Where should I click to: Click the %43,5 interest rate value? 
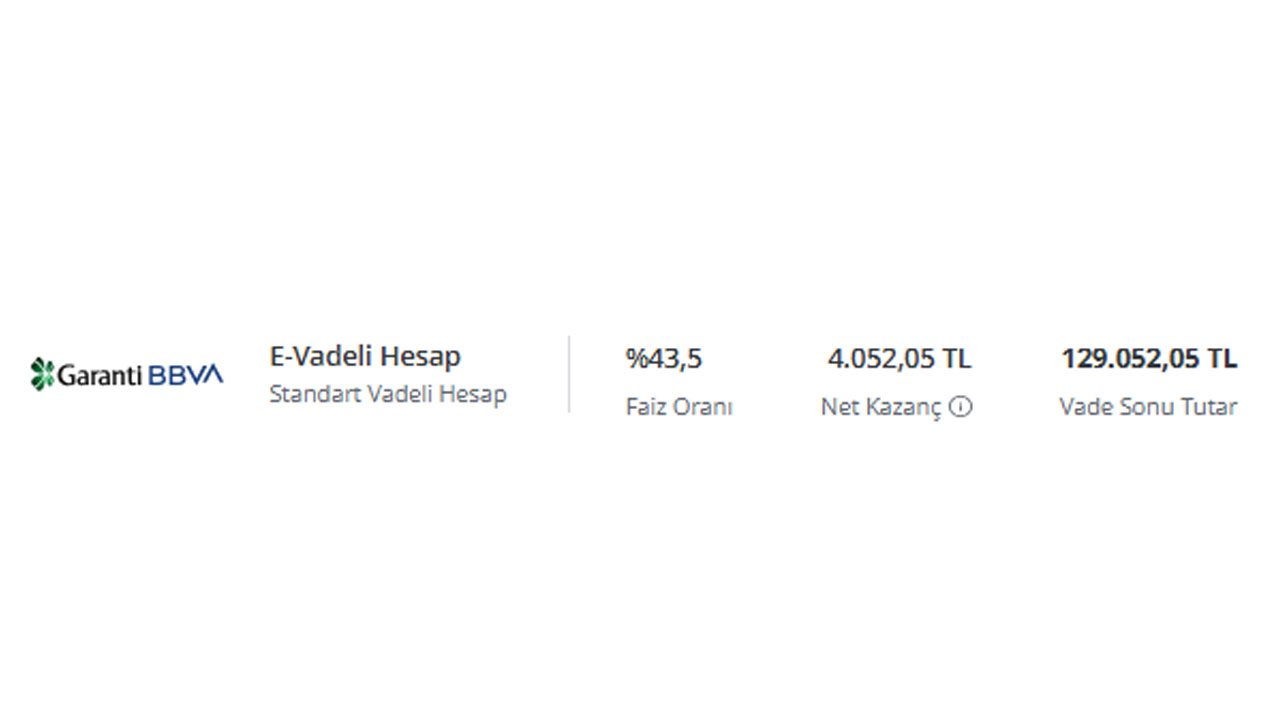[x=664, y=358]
